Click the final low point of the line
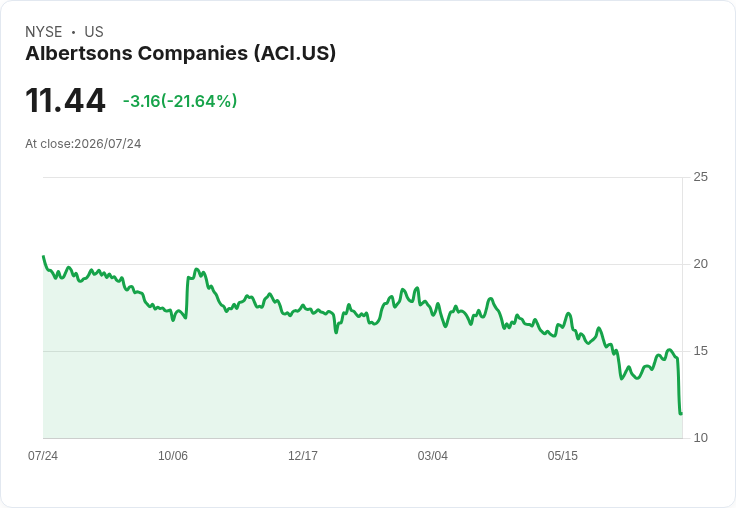This screenshot has height=508, width=736. coord(681,414)
